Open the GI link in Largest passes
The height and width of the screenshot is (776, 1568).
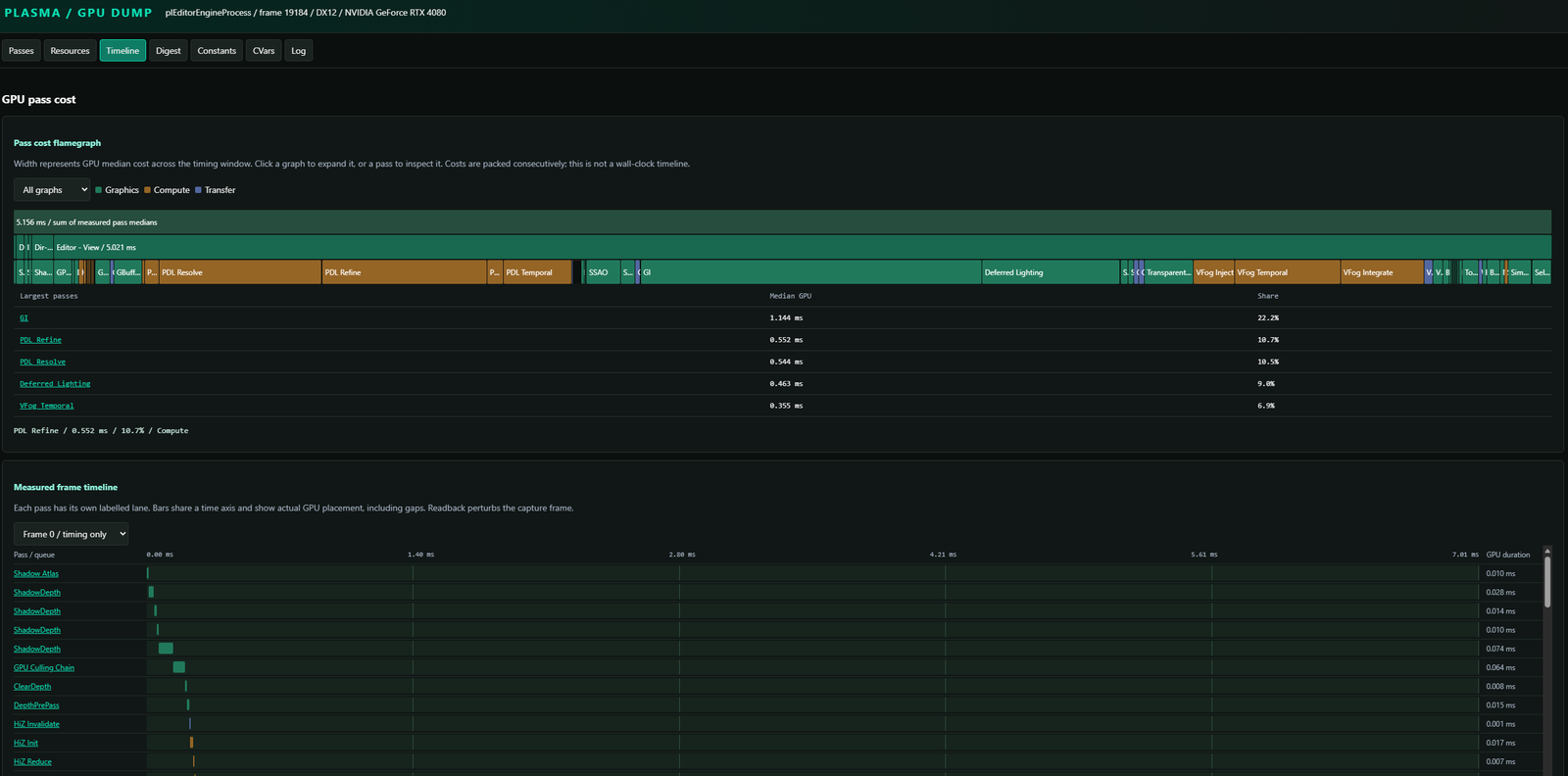click(x=24, y=318)
